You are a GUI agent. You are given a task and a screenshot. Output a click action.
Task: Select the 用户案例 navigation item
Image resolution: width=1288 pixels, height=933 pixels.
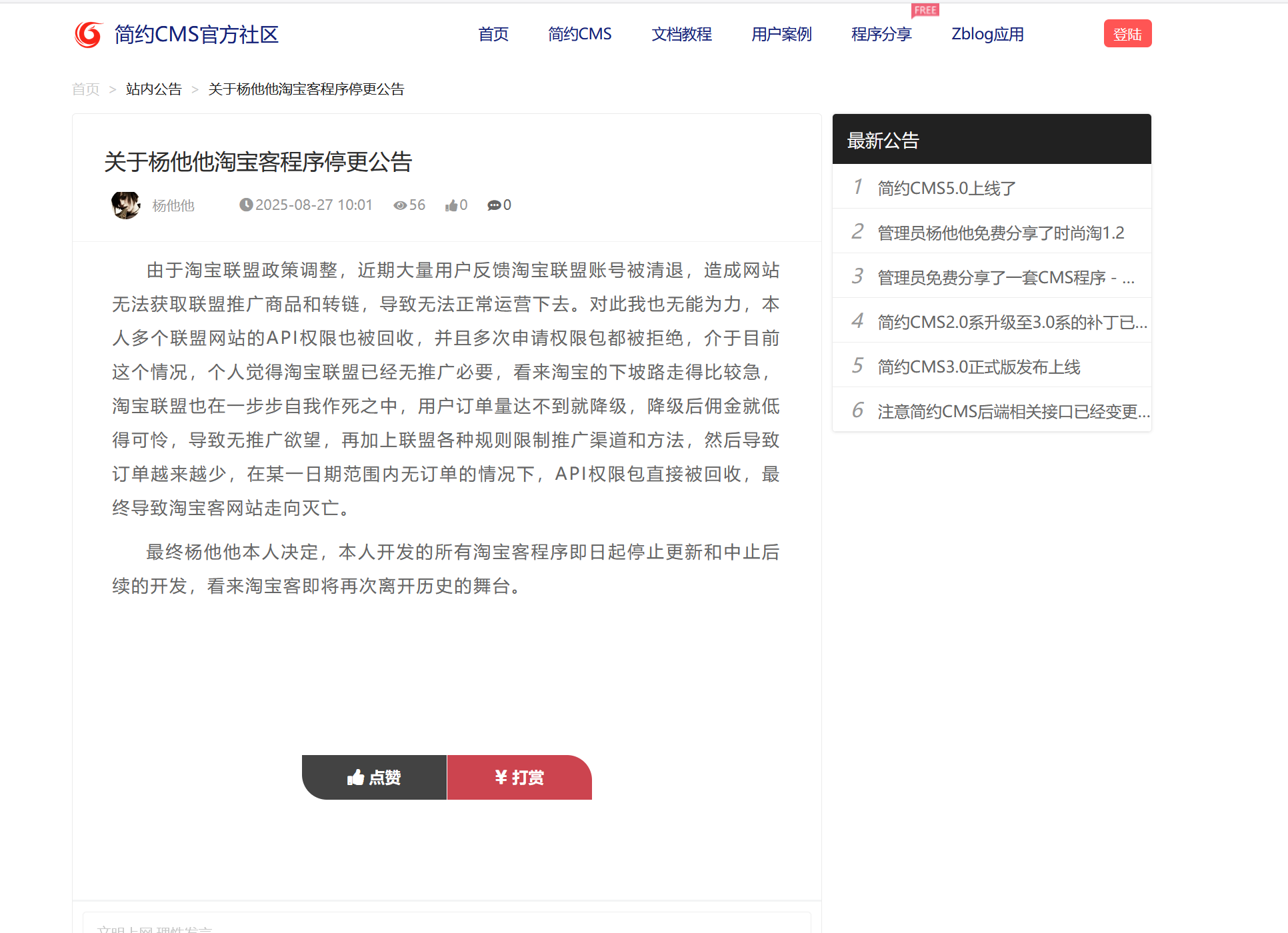click(x=781, y=34)
